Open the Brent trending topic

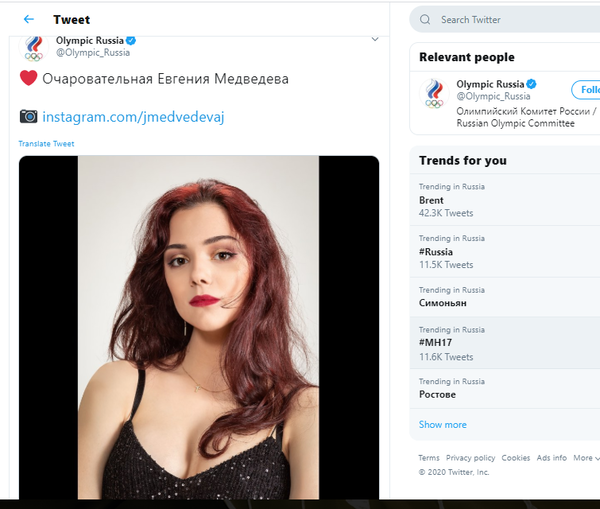tap(505, 200)
